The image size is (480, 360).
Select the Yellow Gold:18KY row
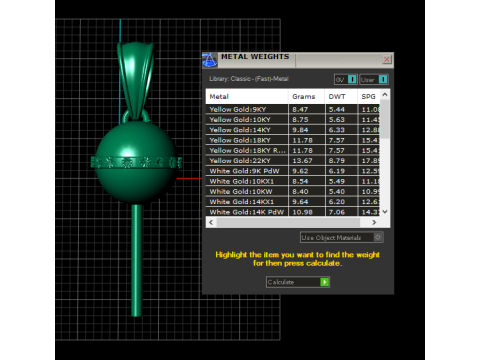293,140
